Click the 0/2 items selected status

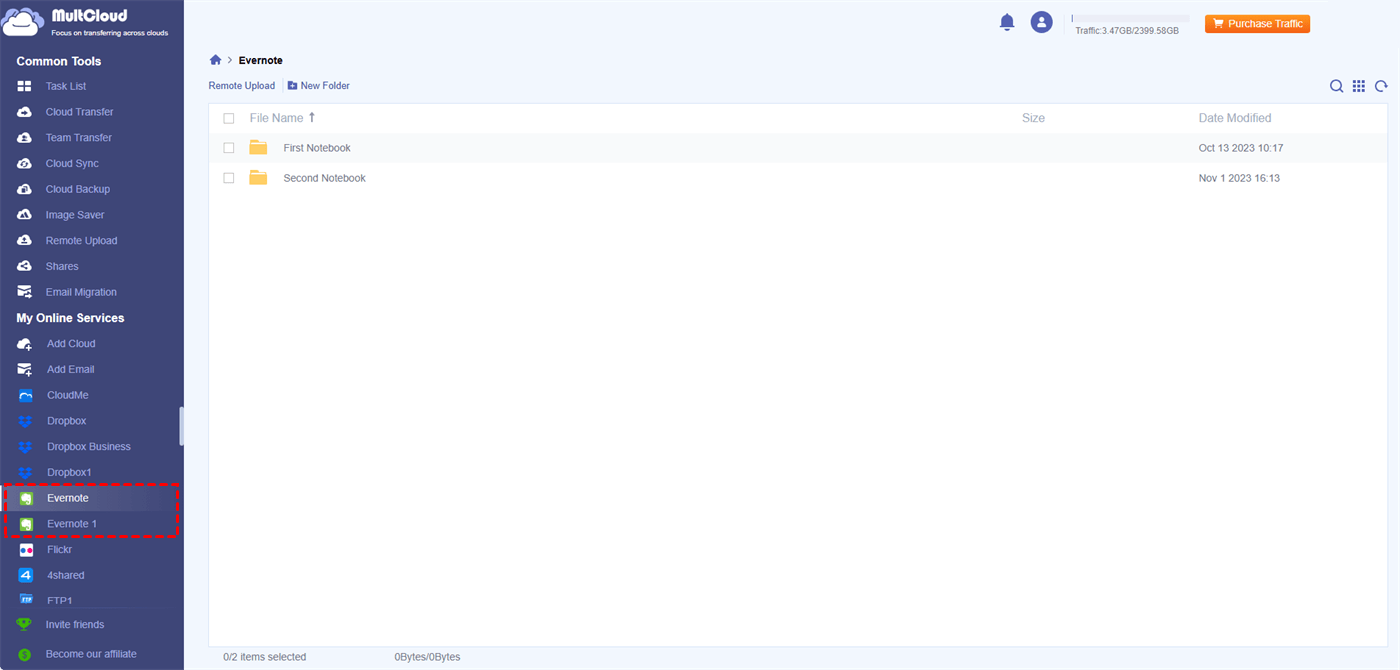[265, 657]
